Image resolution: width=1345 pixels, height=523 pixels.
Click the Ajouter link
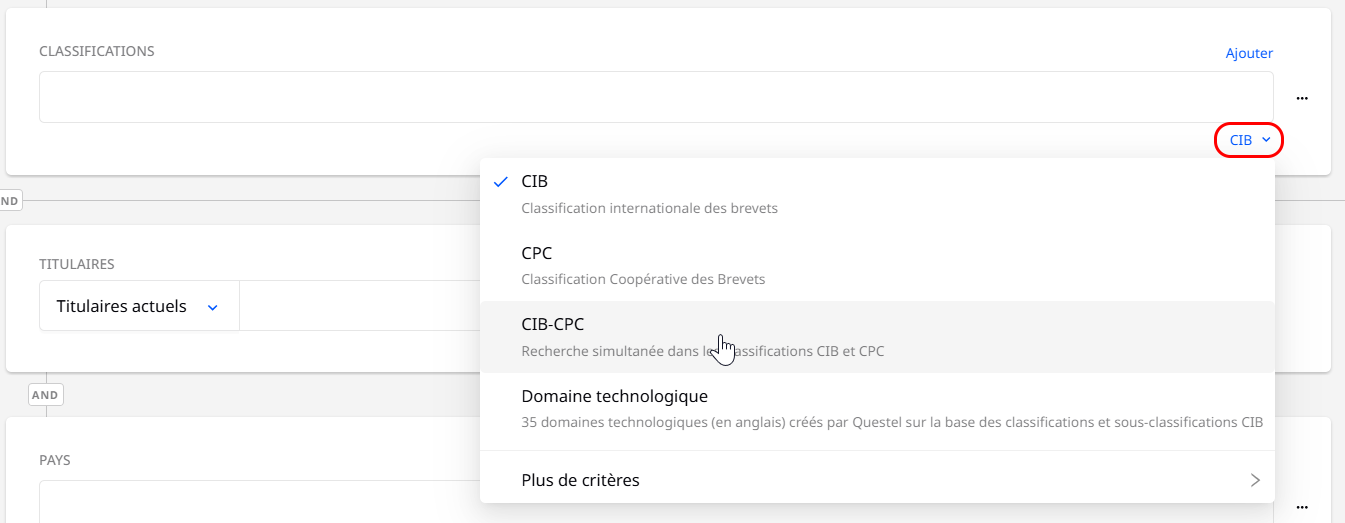click(x=1249, y=53)
